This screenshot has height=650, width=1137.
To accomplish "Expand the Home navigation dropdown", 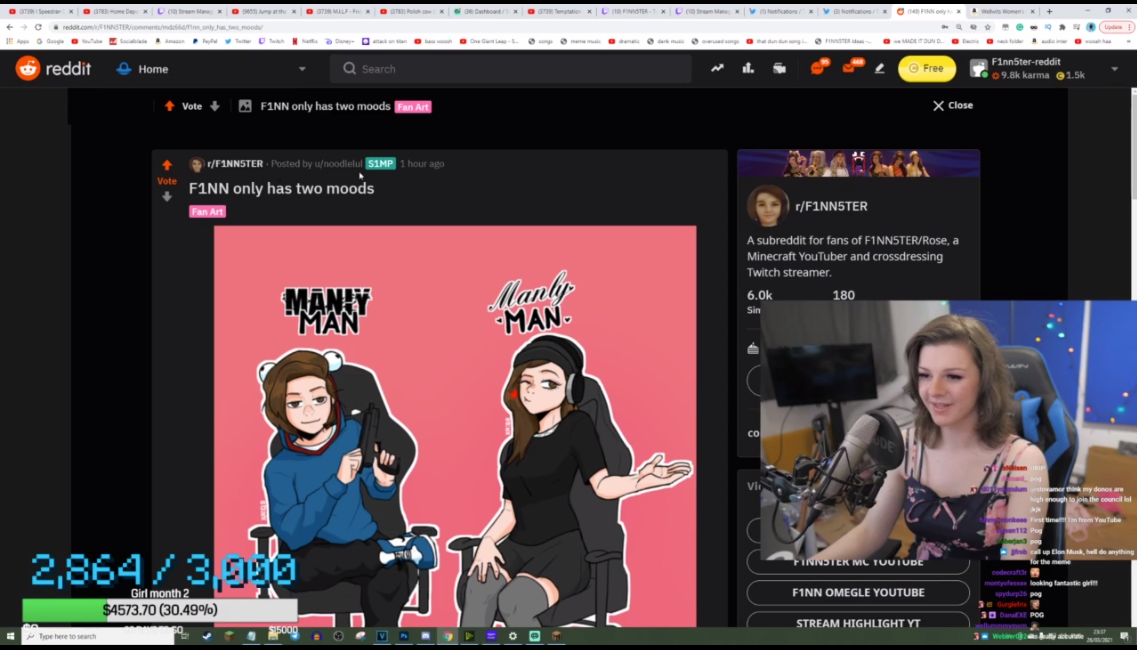I will tap(302, 69).
